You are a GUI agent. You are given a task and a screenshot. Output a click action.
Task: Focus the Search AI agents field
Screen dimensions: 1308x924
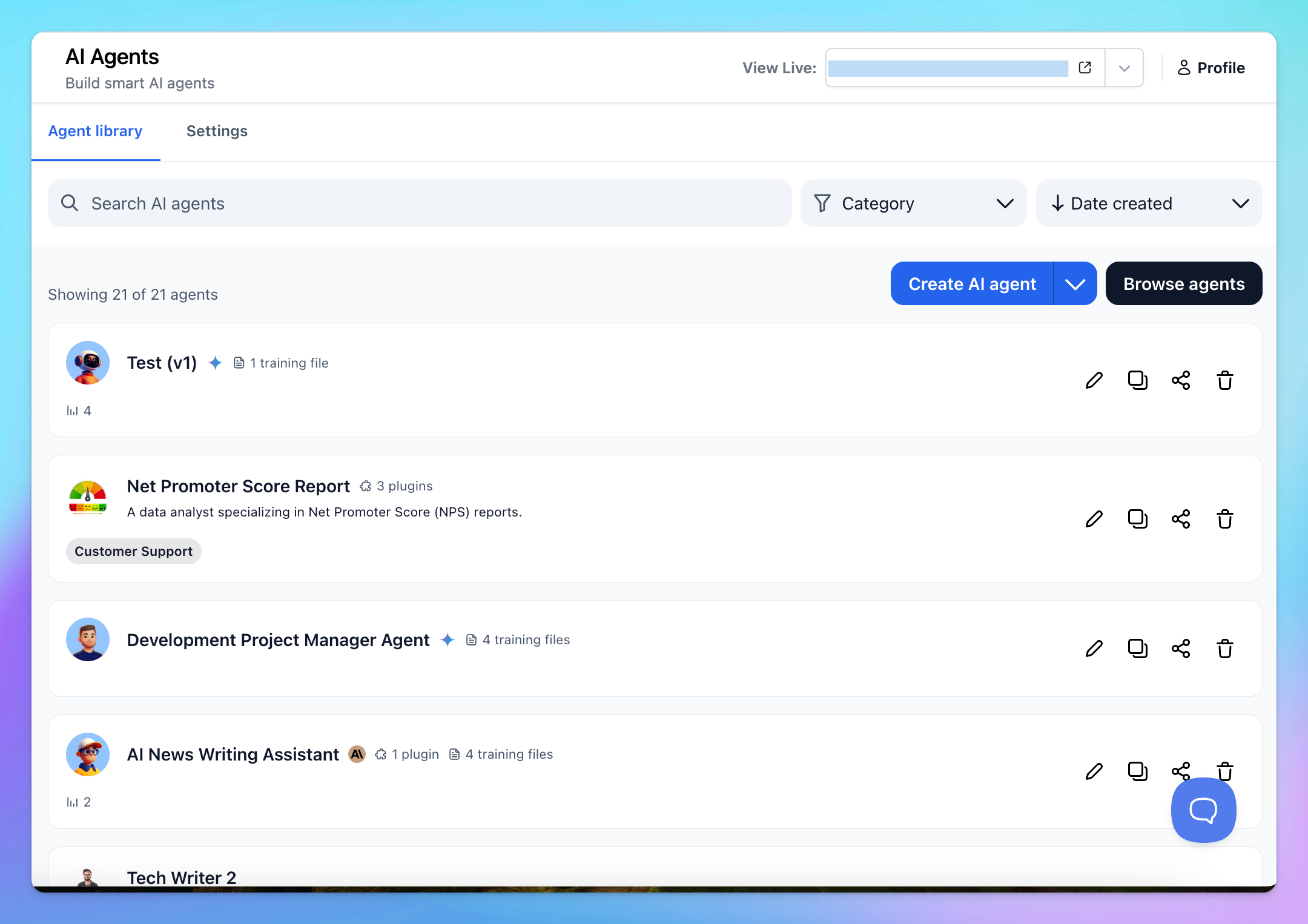click(x=420, y=203)
